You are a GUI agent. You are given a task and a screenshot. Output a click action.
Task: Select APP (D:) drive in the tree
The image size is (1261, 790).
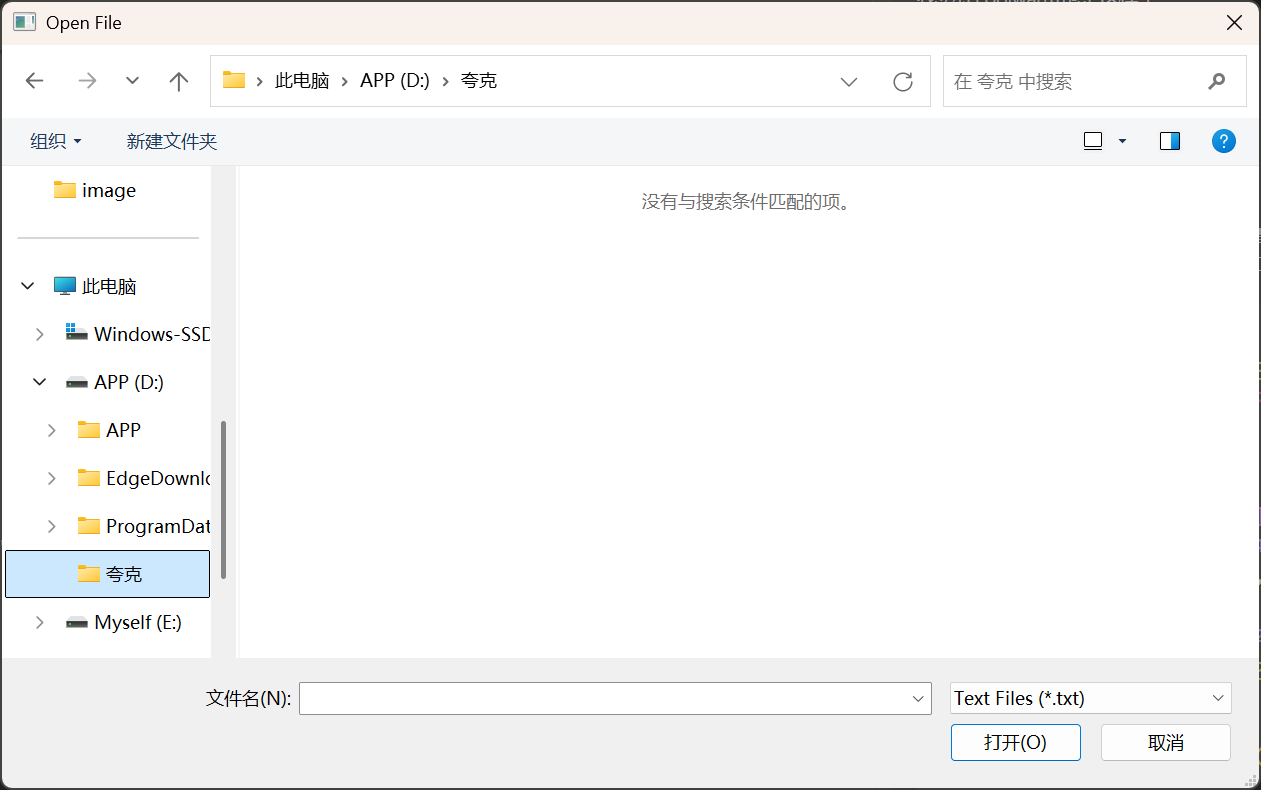115,382
